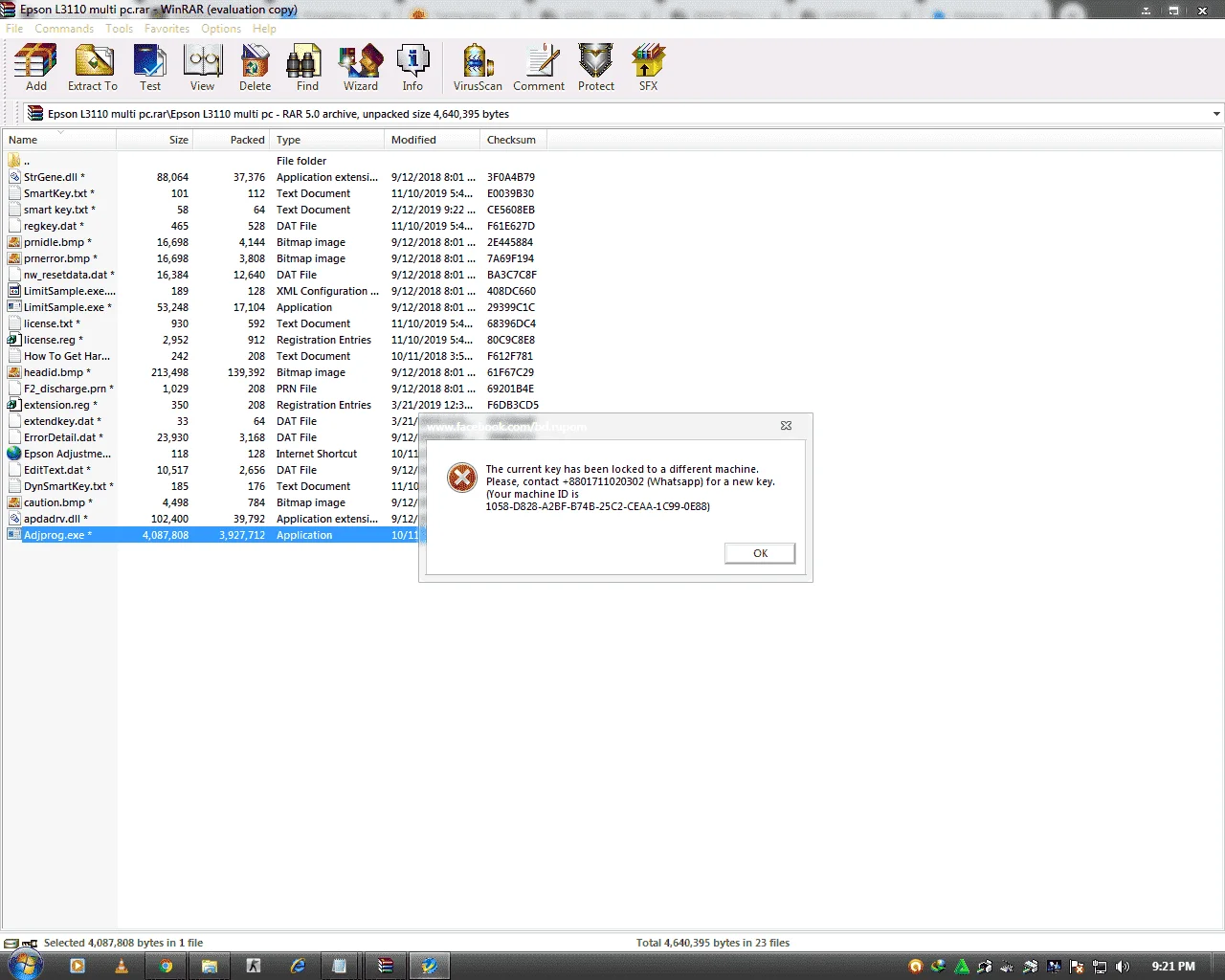Click the Test archive icon

tap(150, 67)
